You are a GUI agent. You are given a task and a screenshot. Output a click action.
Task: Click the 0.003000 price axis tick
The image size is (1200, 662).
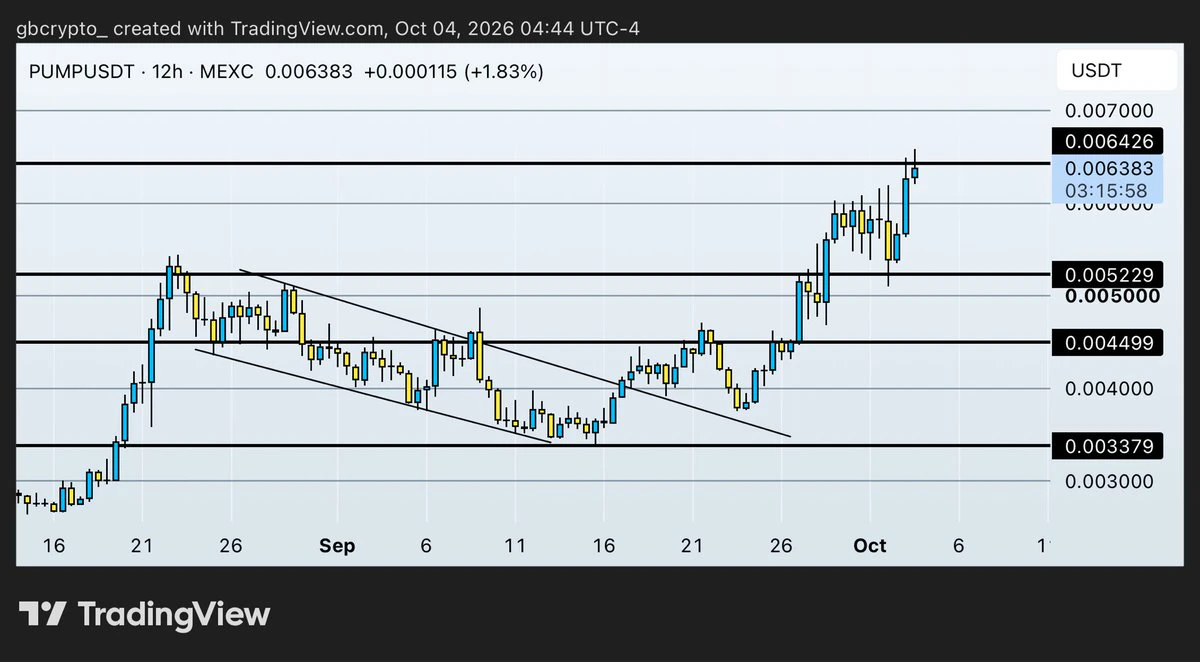coord(1110,481)
